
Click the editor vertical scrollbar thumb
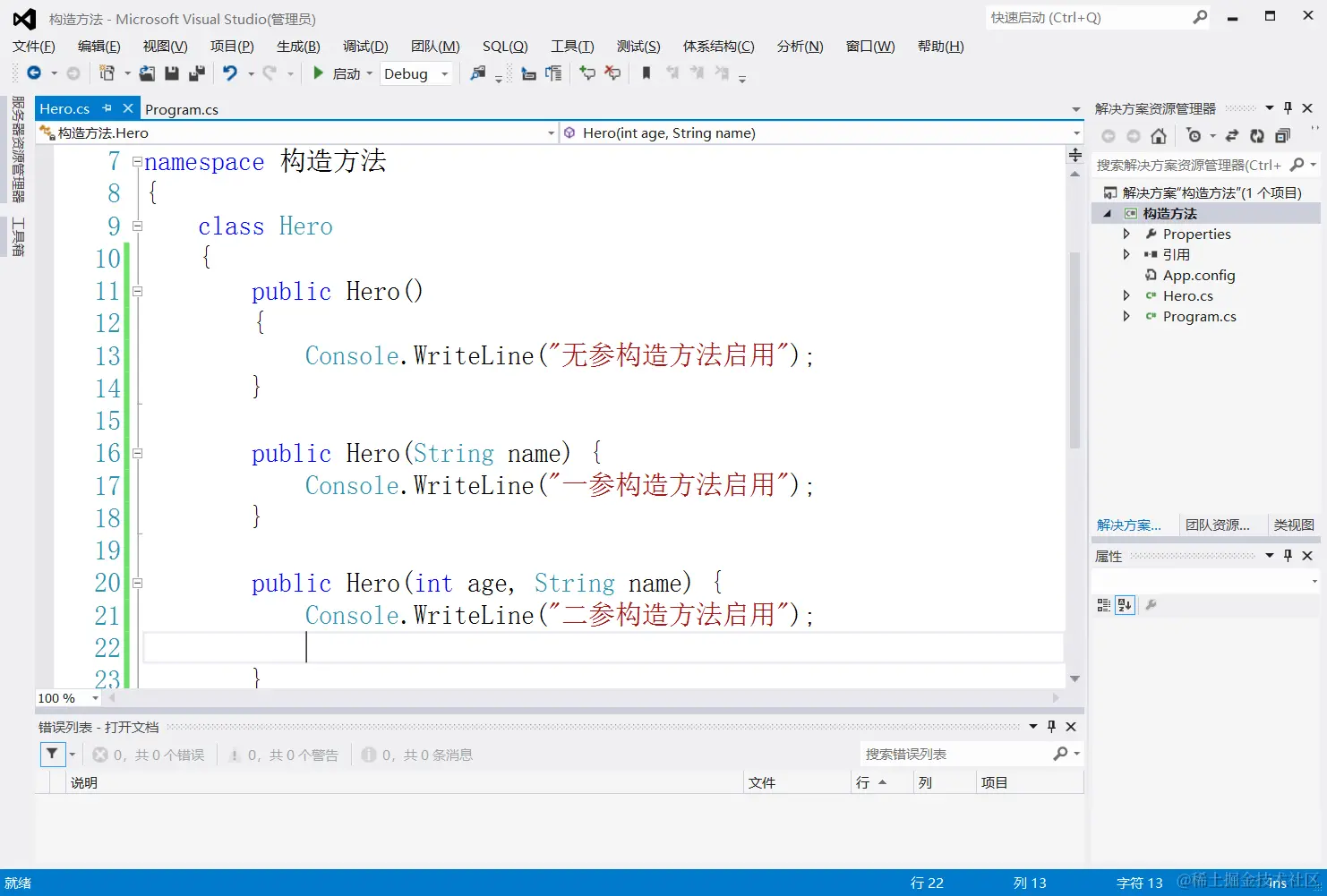pyautogui.click(x=1074, y=350)
